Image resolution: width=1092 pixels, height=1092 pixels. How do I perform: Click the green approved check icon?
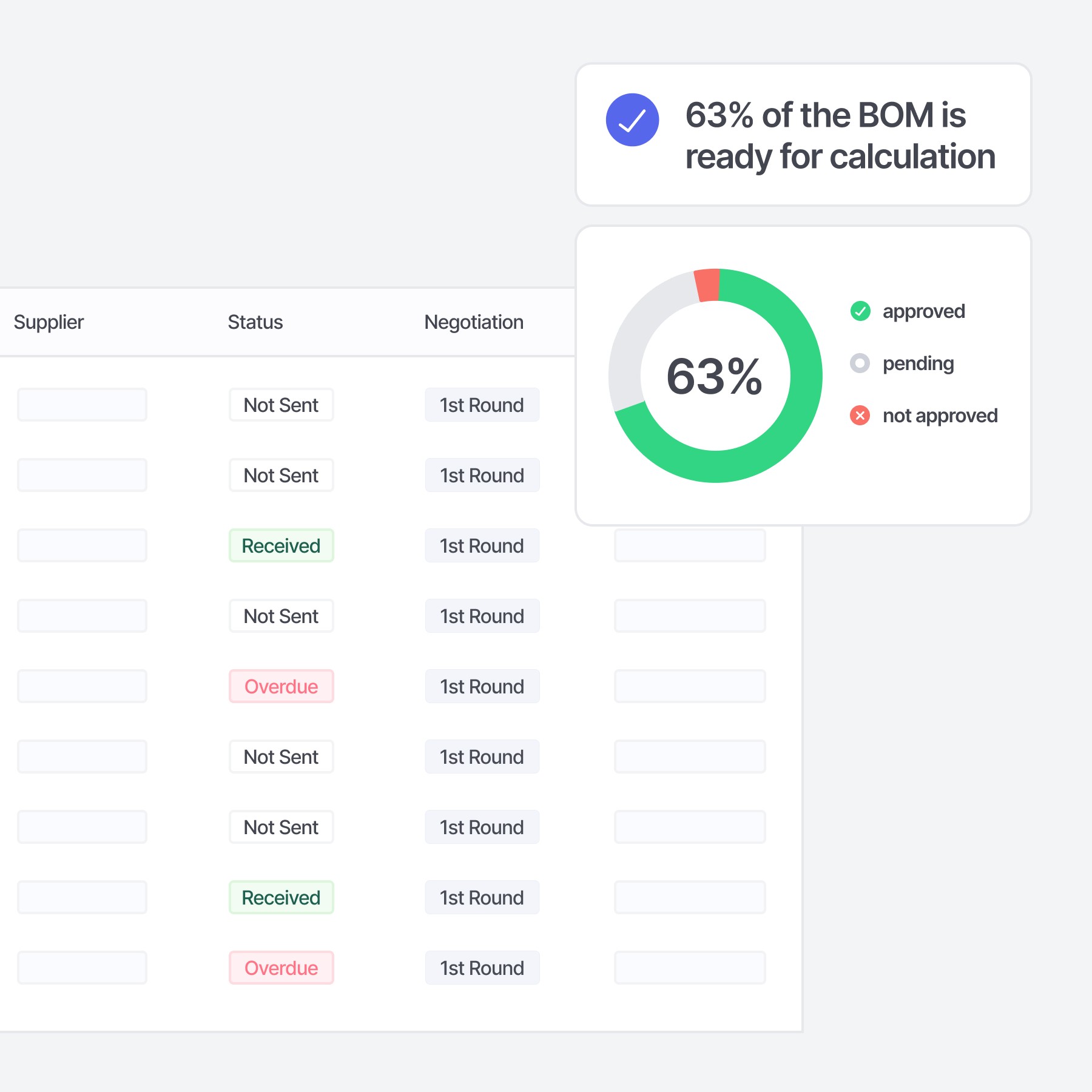coord(860,311)
